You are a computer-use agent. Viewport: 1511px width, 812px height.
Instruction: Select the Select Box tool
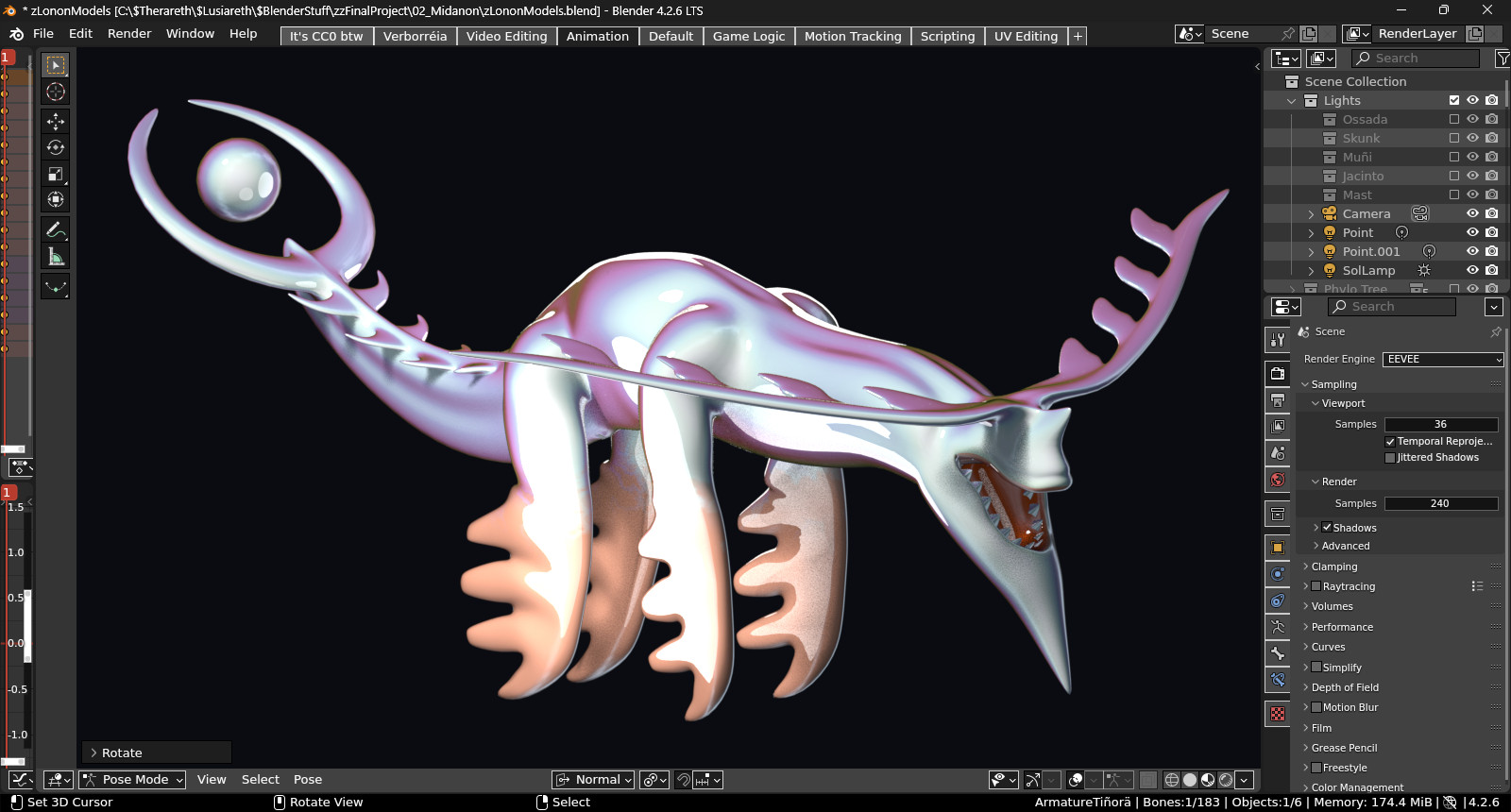[56, 65]
